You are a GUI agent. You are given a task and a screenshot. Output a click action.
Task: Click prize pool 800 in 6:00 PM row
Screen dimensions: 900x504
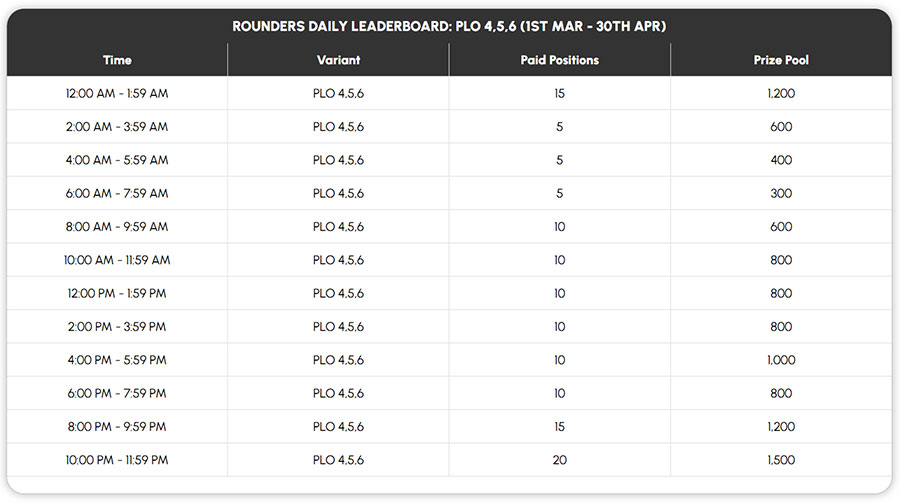coord(781,393)
